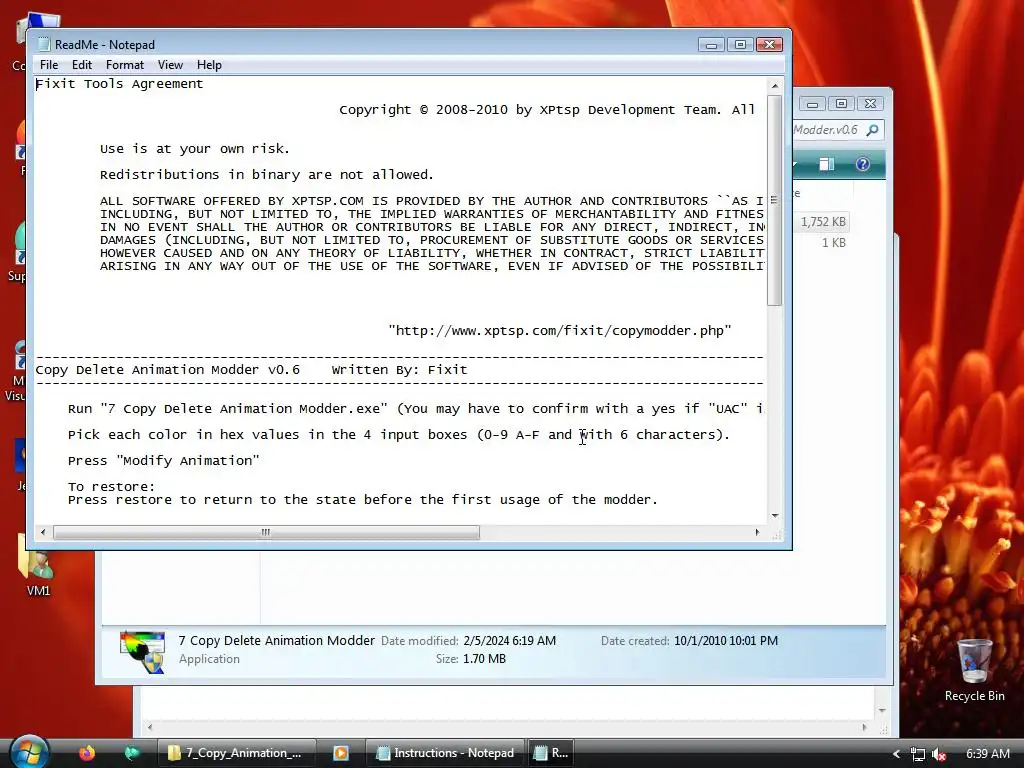Image resolution: width=1024 pixels, height=768 pixels.
Task: Click the back window's scrollbar down arrow
Action: click(882, 711)
